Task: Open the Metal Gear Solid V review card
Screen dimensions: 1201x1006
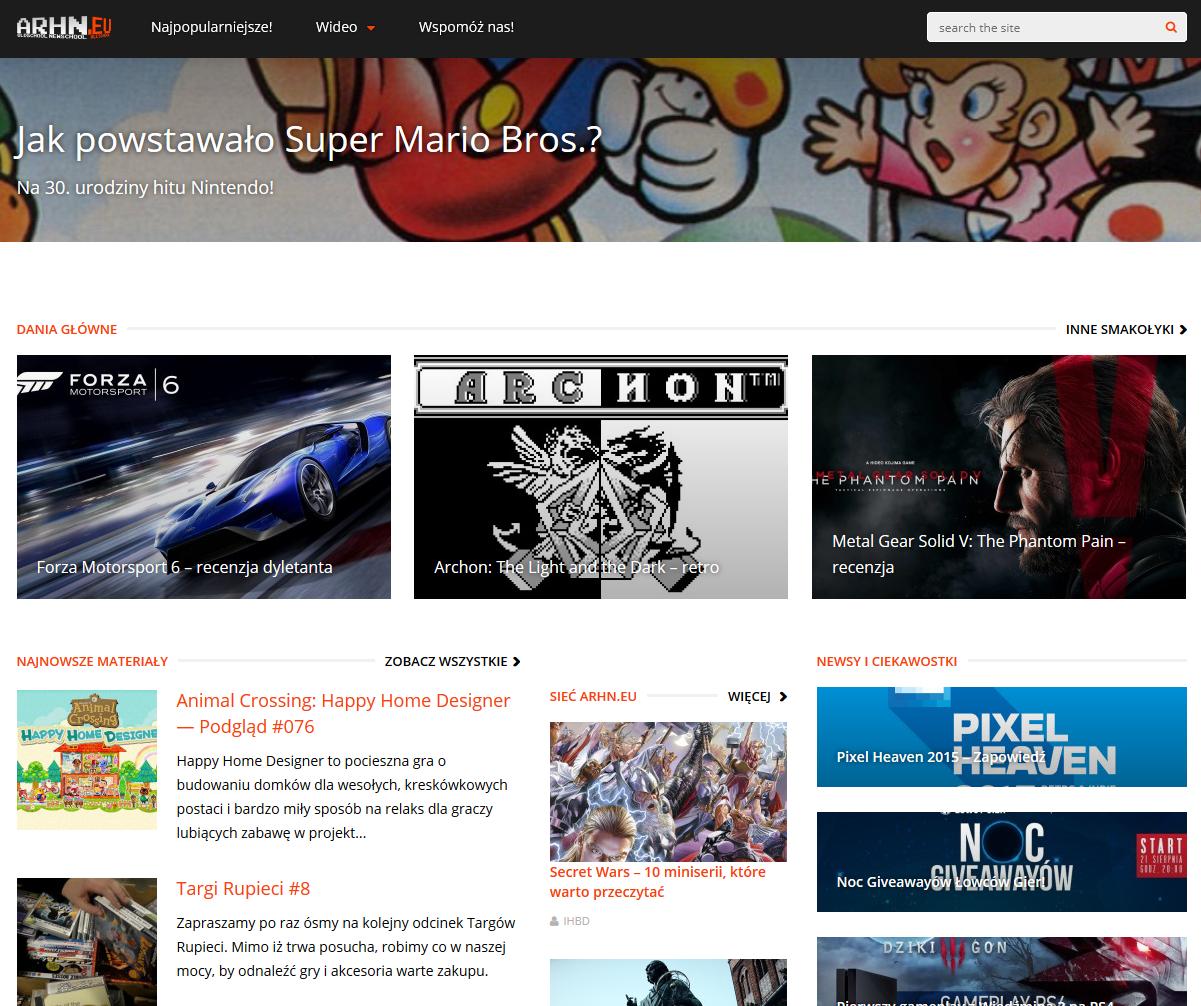Action: (999, 477)
